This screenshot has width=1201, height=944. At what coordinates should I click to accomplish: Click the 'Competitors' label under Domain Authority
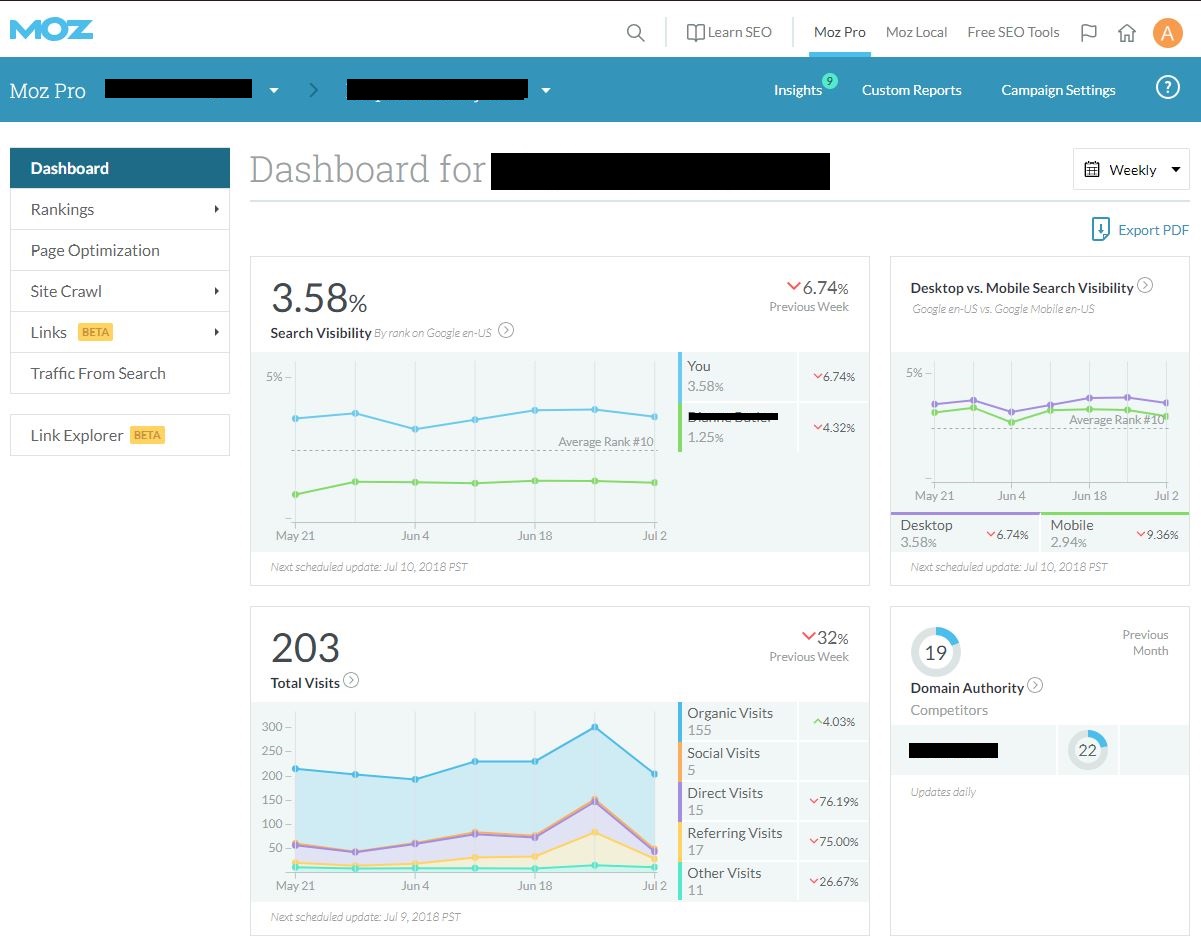949,710
